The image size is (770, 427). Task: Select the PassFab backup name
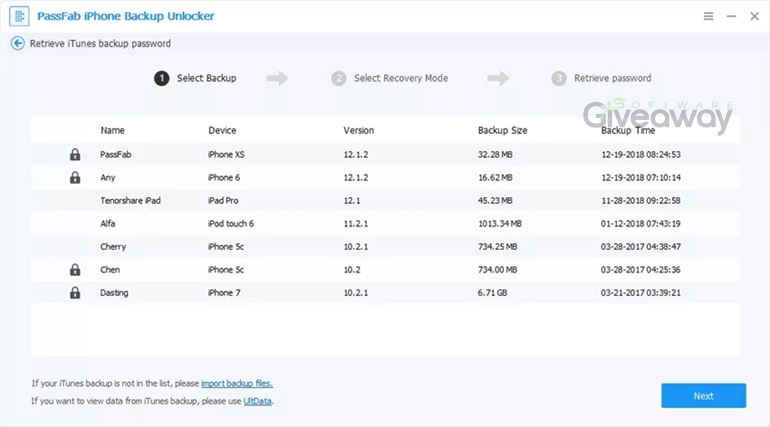pos(115,155)
